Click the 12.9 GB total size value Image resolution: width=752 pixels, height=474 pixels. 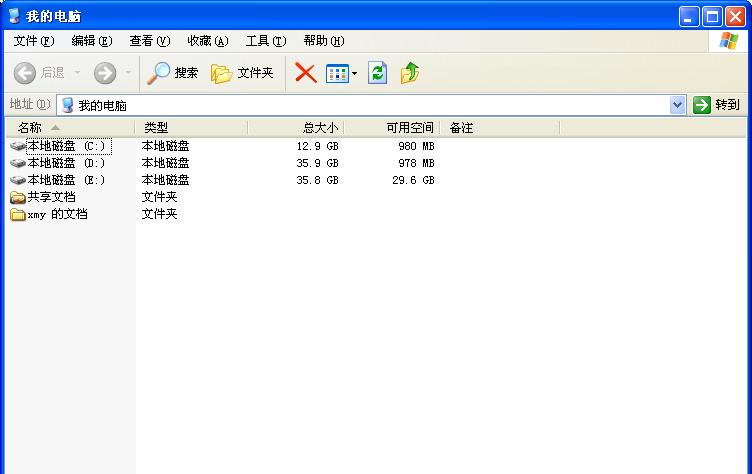click(x=317, y=146)
